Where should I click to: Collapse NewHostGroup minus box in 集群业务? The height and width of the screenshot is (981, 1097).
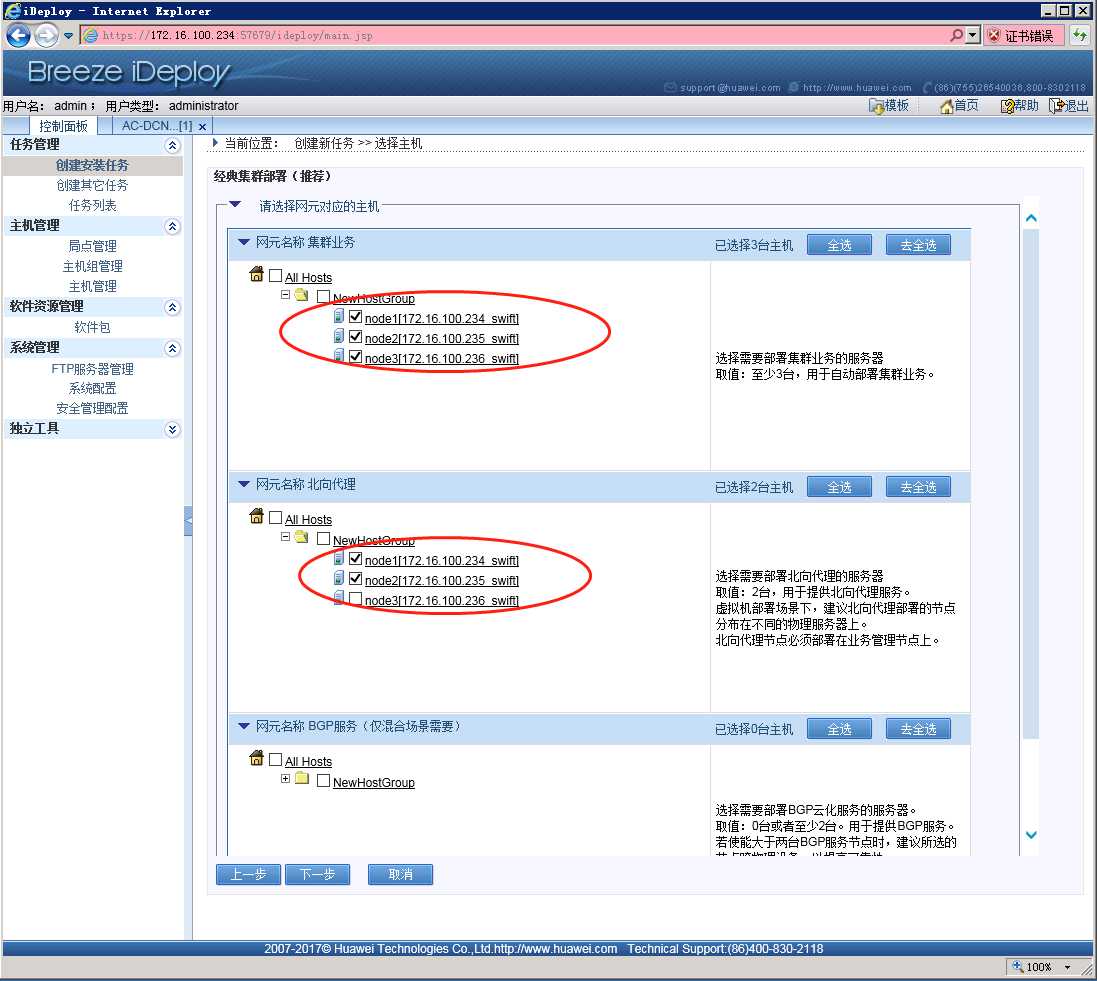[285, 295]
